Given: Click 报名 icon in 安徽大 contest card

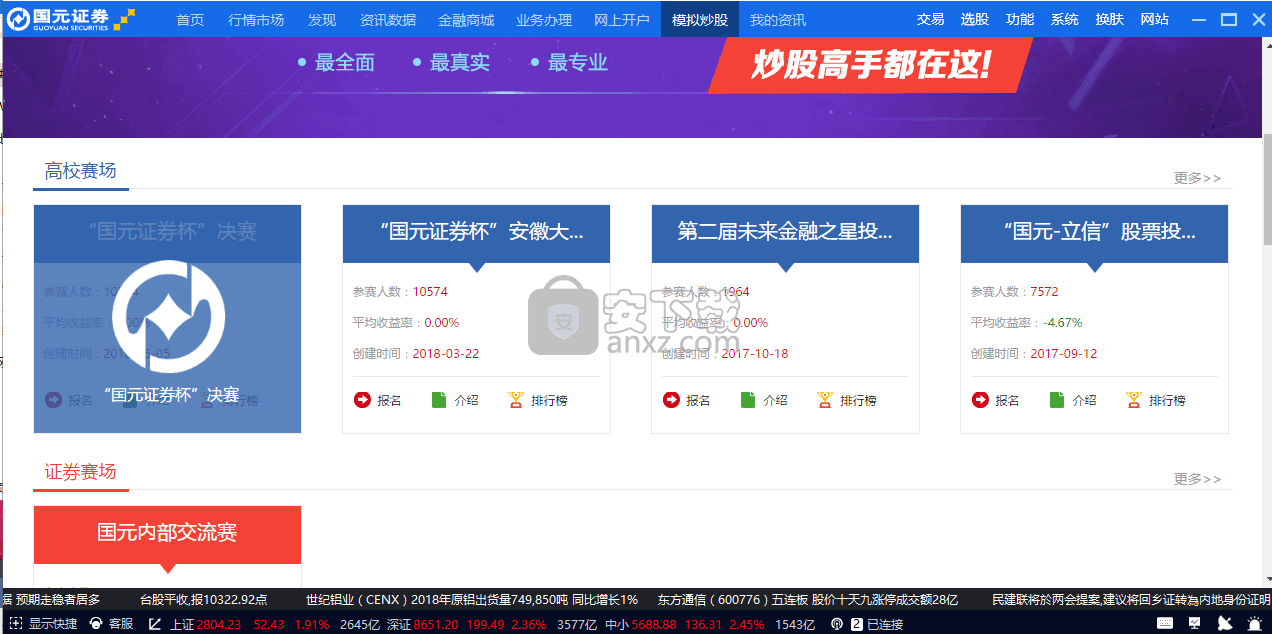Looking at the screenshot, I should click(362, 400).
